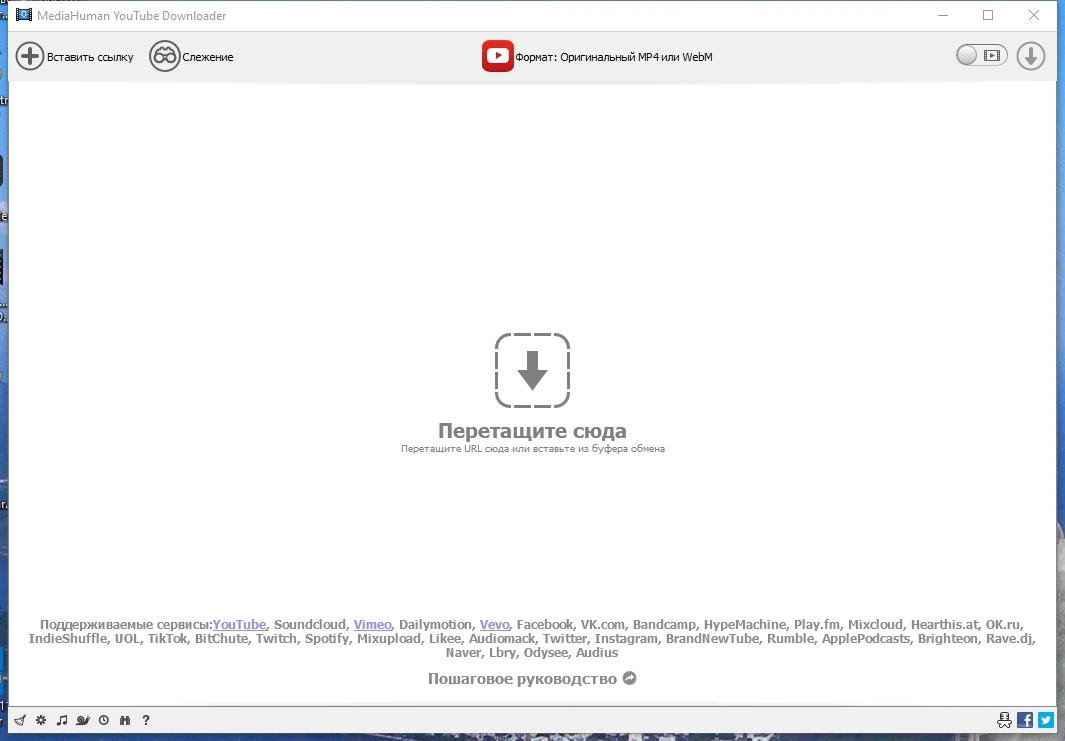Minimize the MediaHuman YouTube Downloader window
The width and height of the screenshot is (1065, 741).
coord(943,15)
